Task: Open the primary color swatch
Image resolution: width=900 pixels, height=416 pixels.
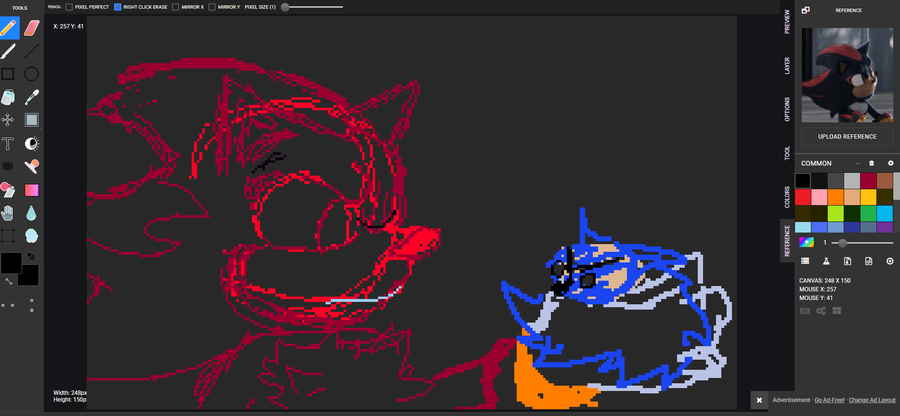Action: pyautogui.click(x=11, y=263)
